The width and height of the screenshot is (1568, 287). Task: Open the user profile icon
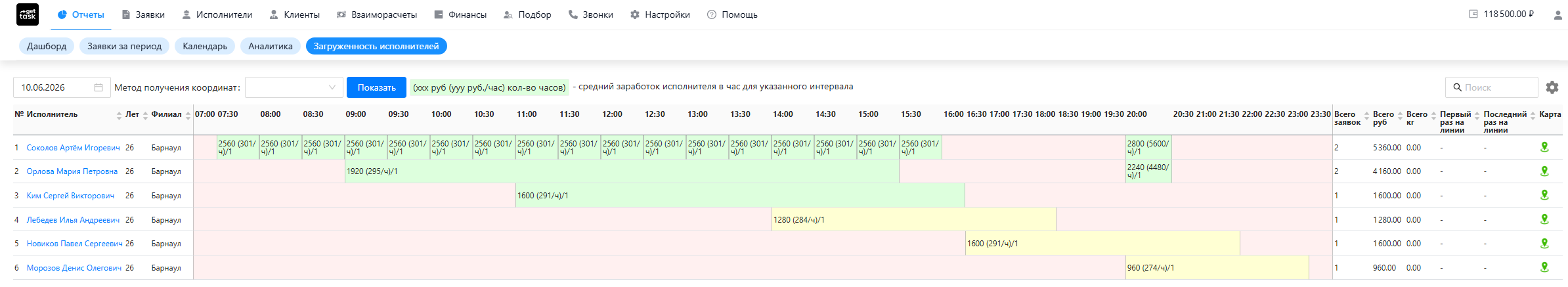tap(1557, 14)
